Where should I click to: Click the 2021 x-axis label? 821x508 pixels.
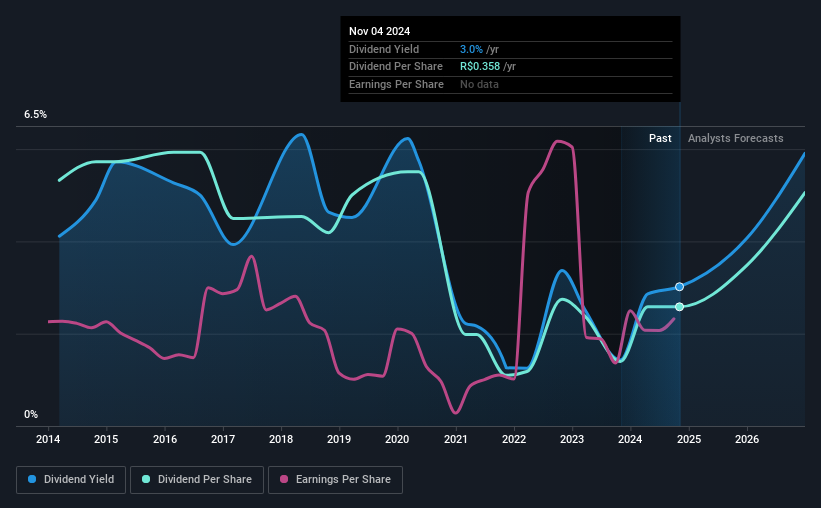tap(456, 439)
